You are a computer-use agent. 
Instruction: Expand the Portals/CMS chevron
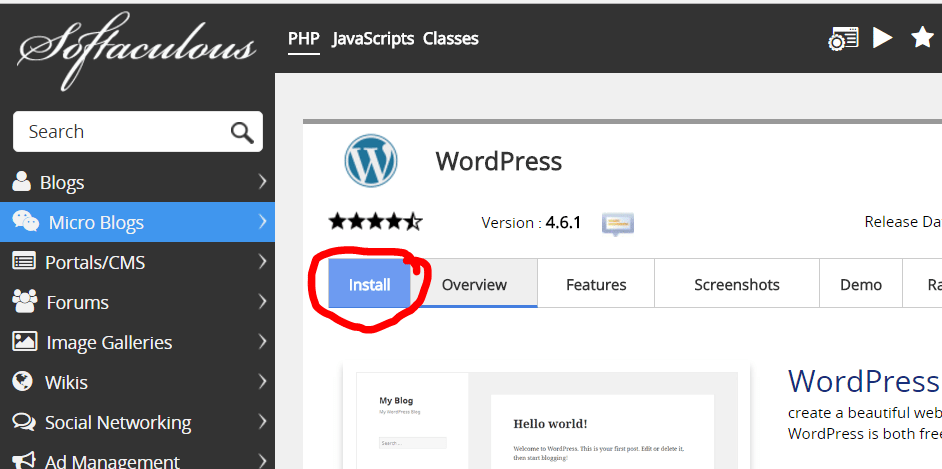263,261
